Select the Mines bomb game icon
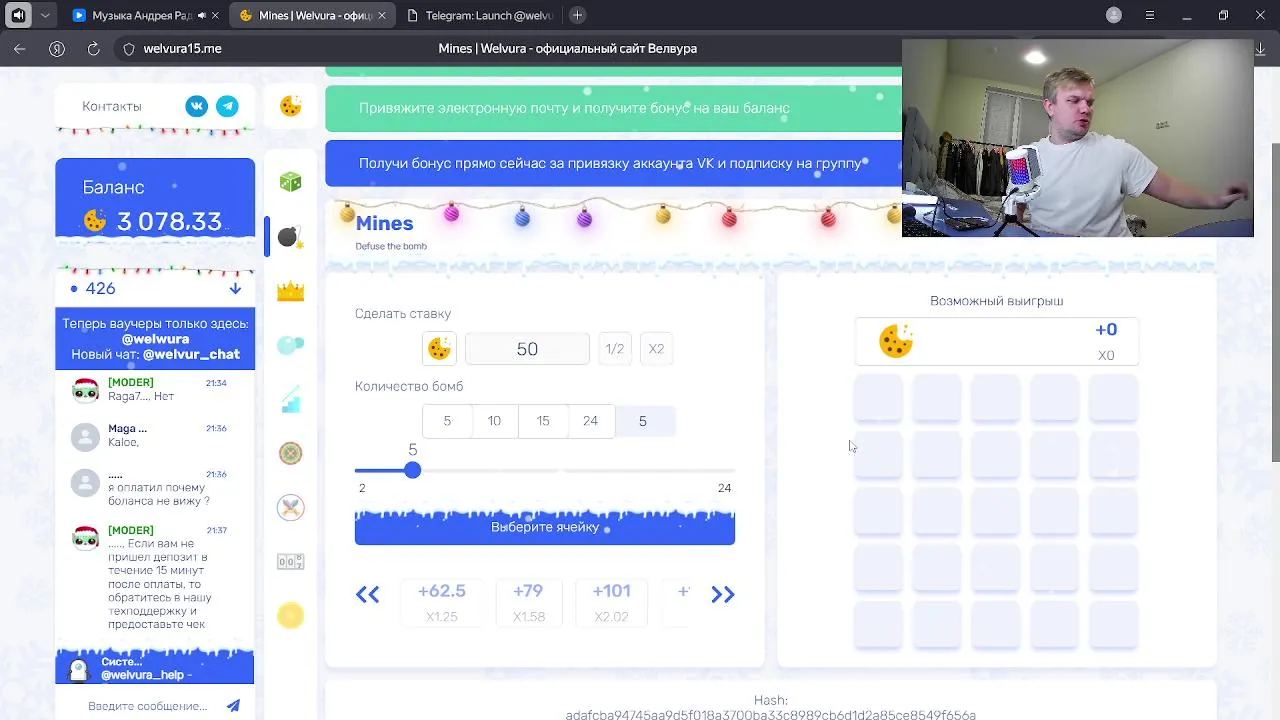 pos(290,237)
